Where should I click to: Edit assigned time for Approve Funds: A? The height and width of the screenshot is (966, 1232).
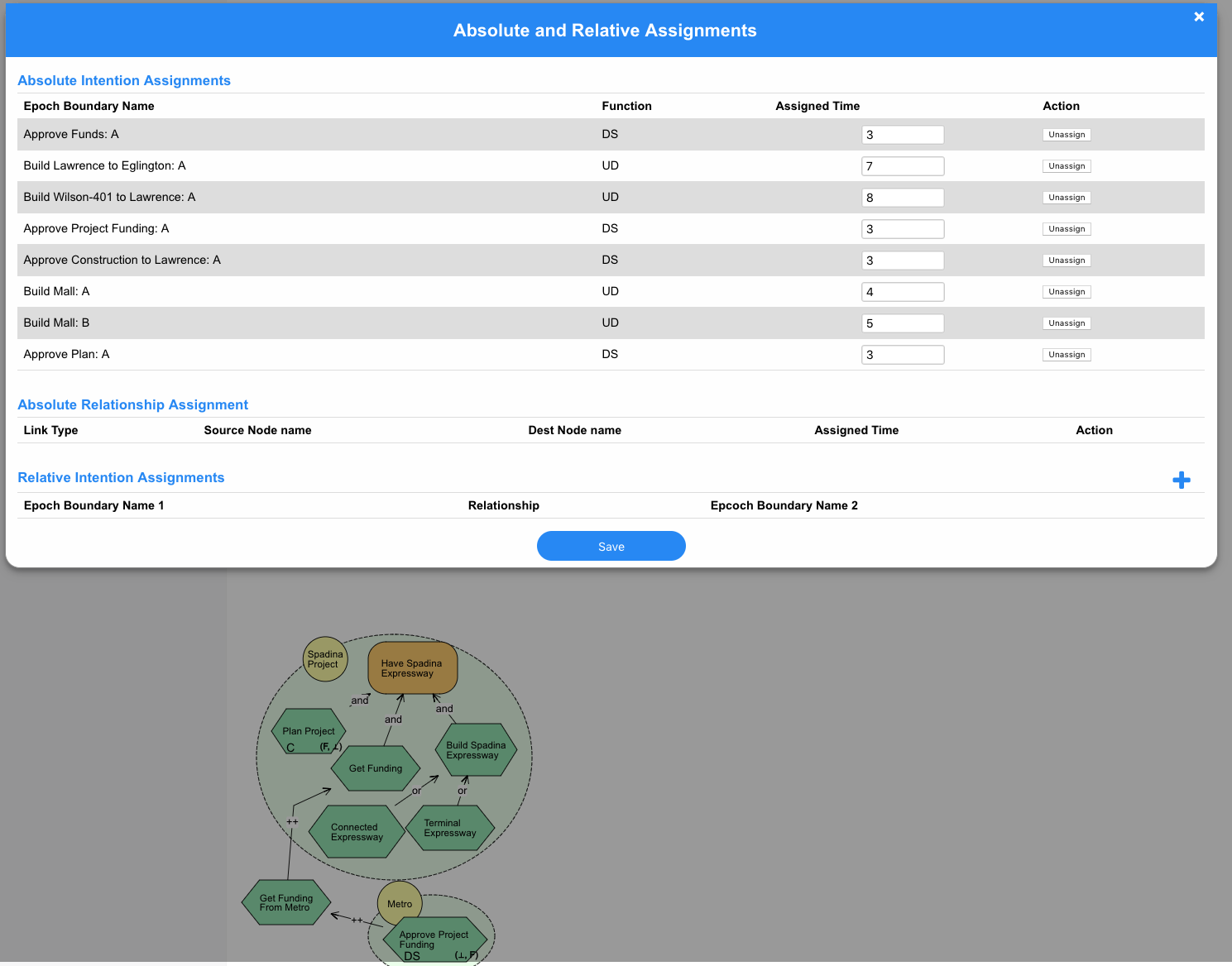(x=903, y=135)
